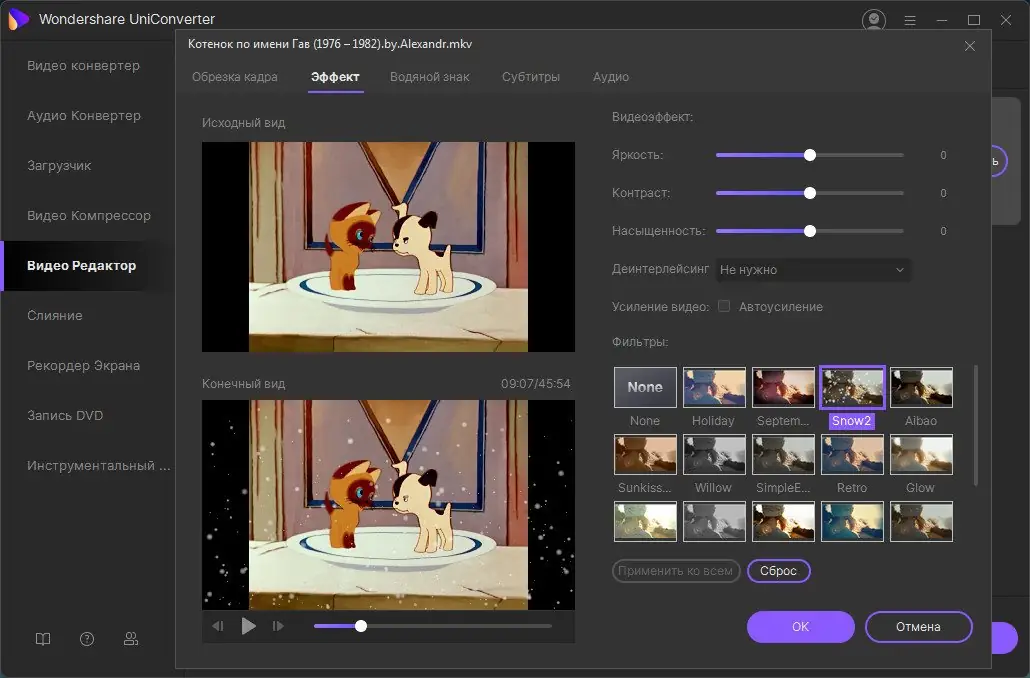Choose the Retro filter thumbnail
The image size is (1030, 678).
(851, 455)
